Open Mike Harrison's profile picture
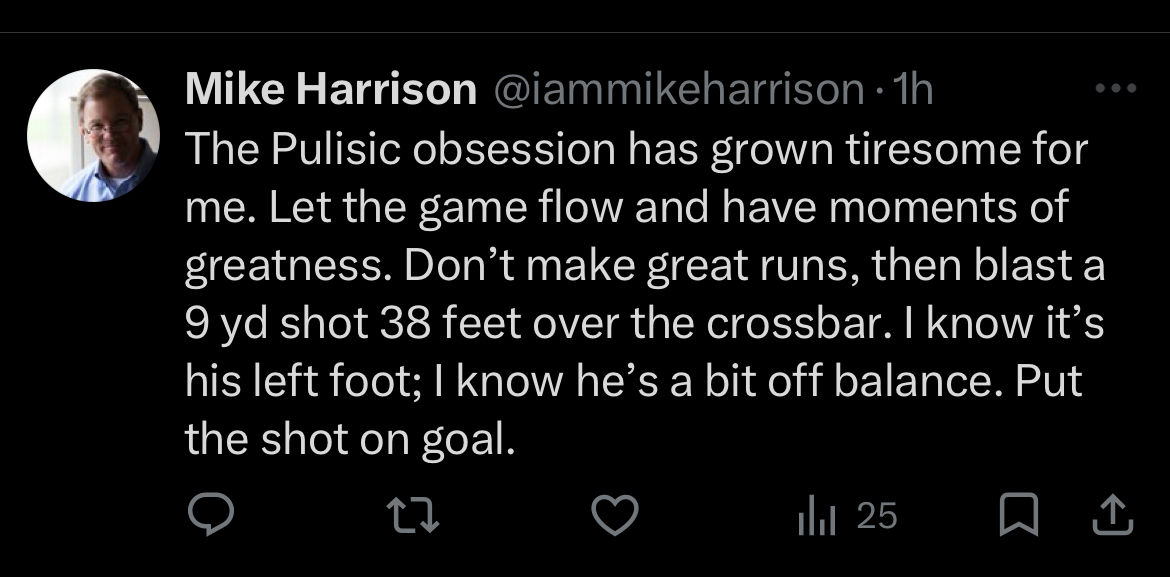Viewport: 1170px width, 577px height. coord(93,135)
